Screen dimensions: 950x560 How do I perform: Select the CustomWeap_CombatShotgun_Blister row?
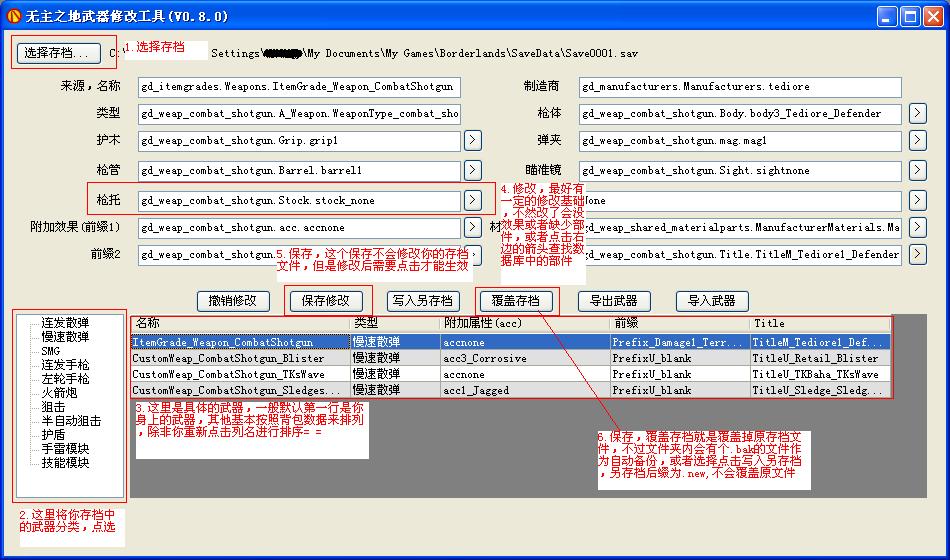[x=240, y=358]
